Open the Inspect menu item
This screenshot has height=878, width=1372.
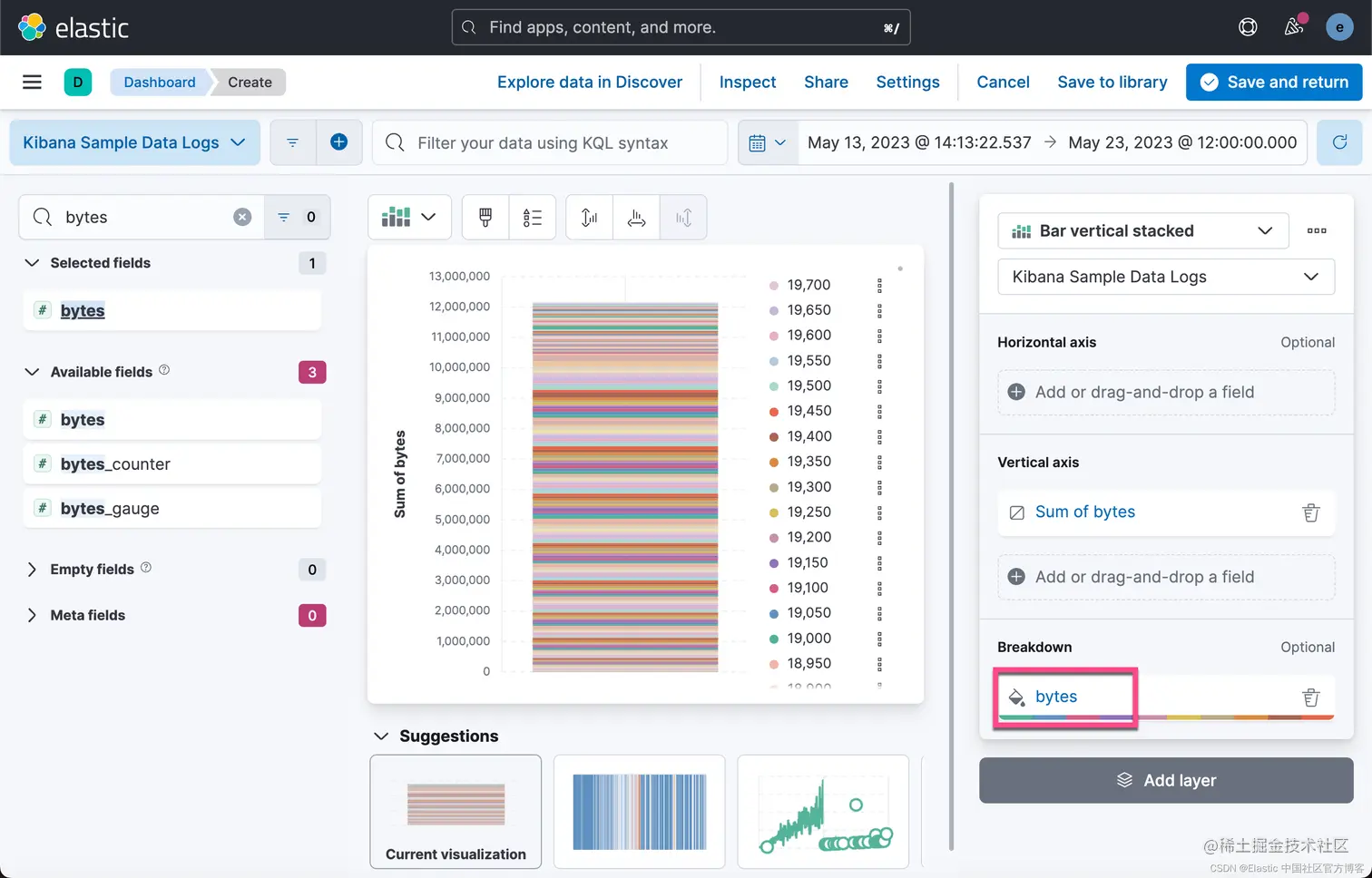(x=748, y=83)
